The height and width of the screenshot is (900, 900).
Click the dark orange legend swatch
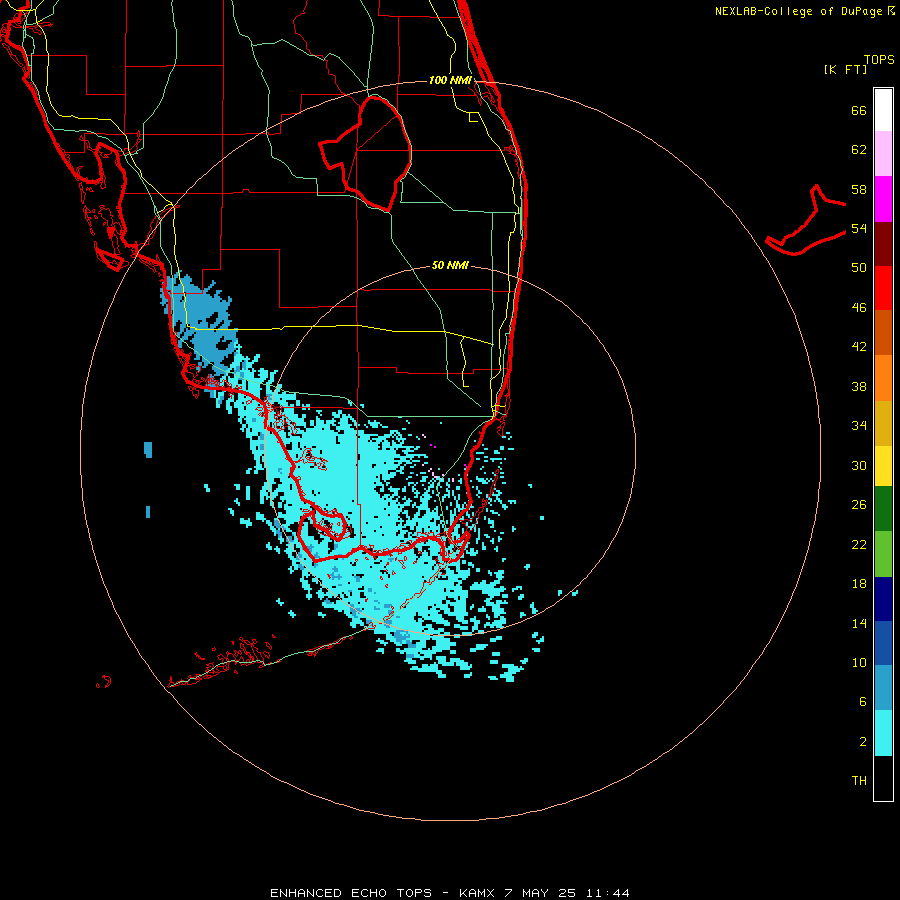click(883, 332)
